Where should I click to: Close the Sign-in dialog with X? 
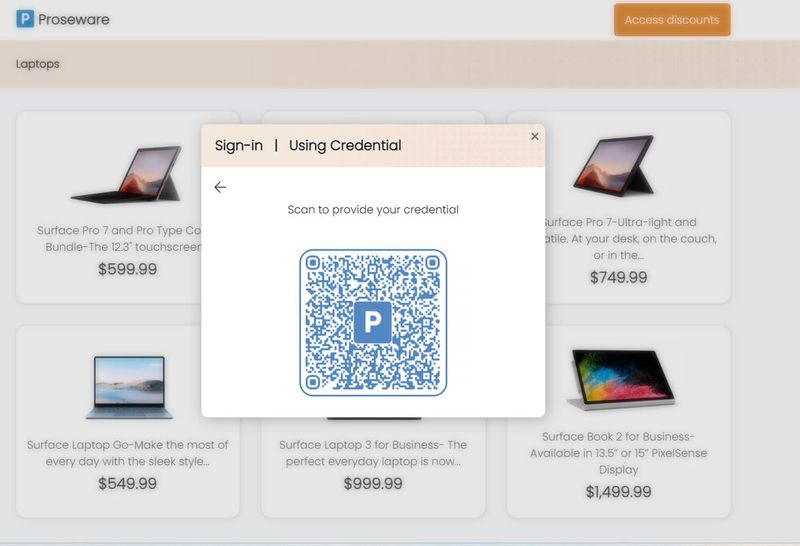534,136
